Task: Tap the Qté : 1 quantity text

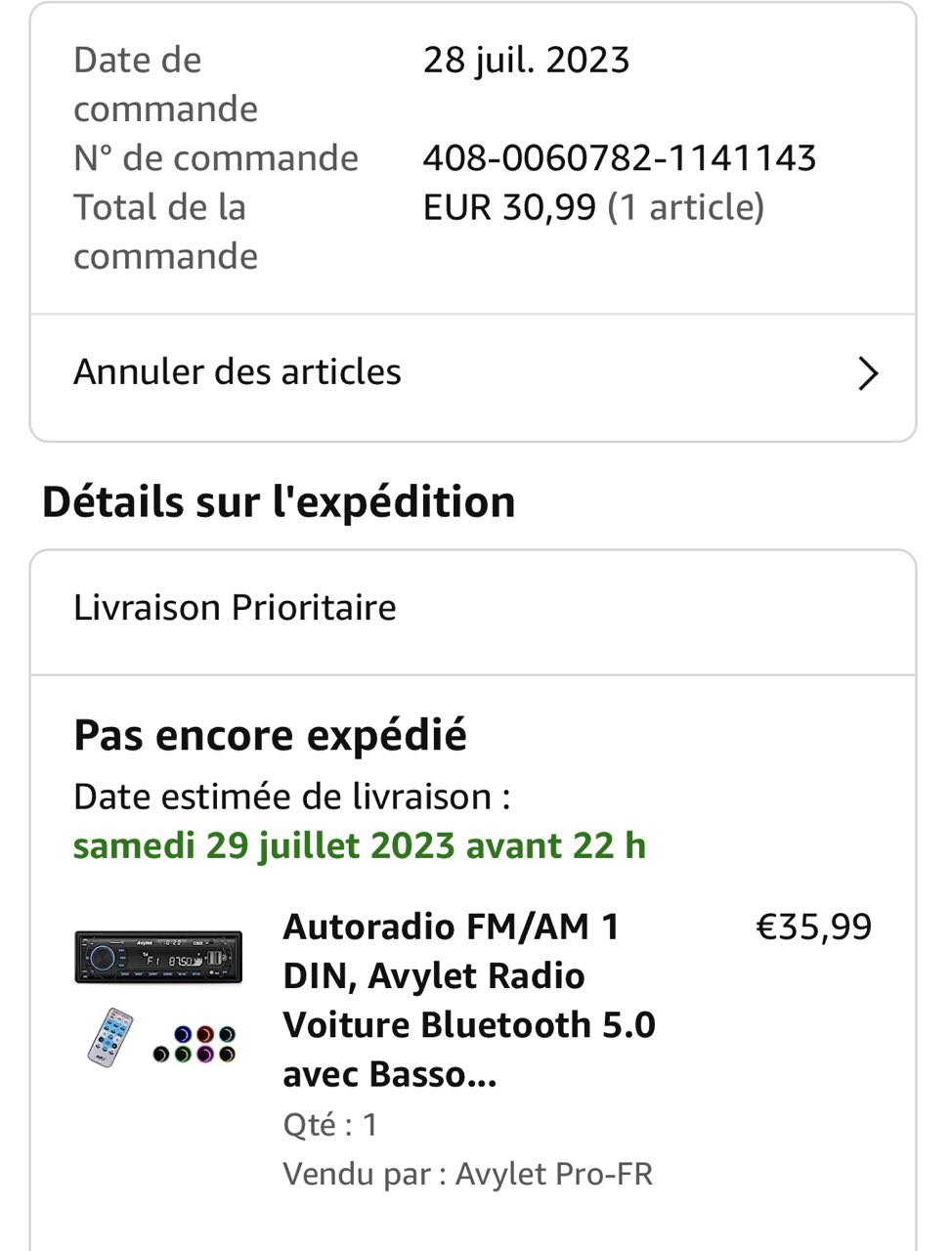Action: tap(330, 1125)
